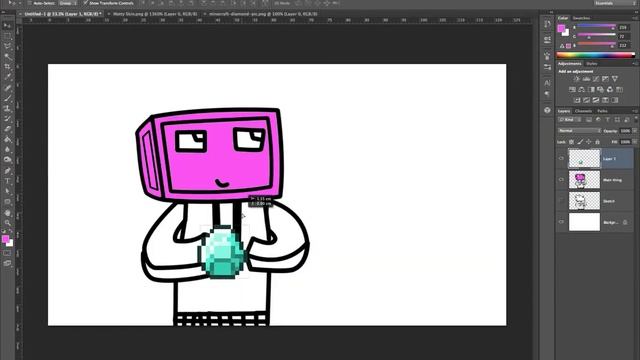Select the Eyedropper tool
The height and width of the screenshot is (360, 640).
click(7, 76)
